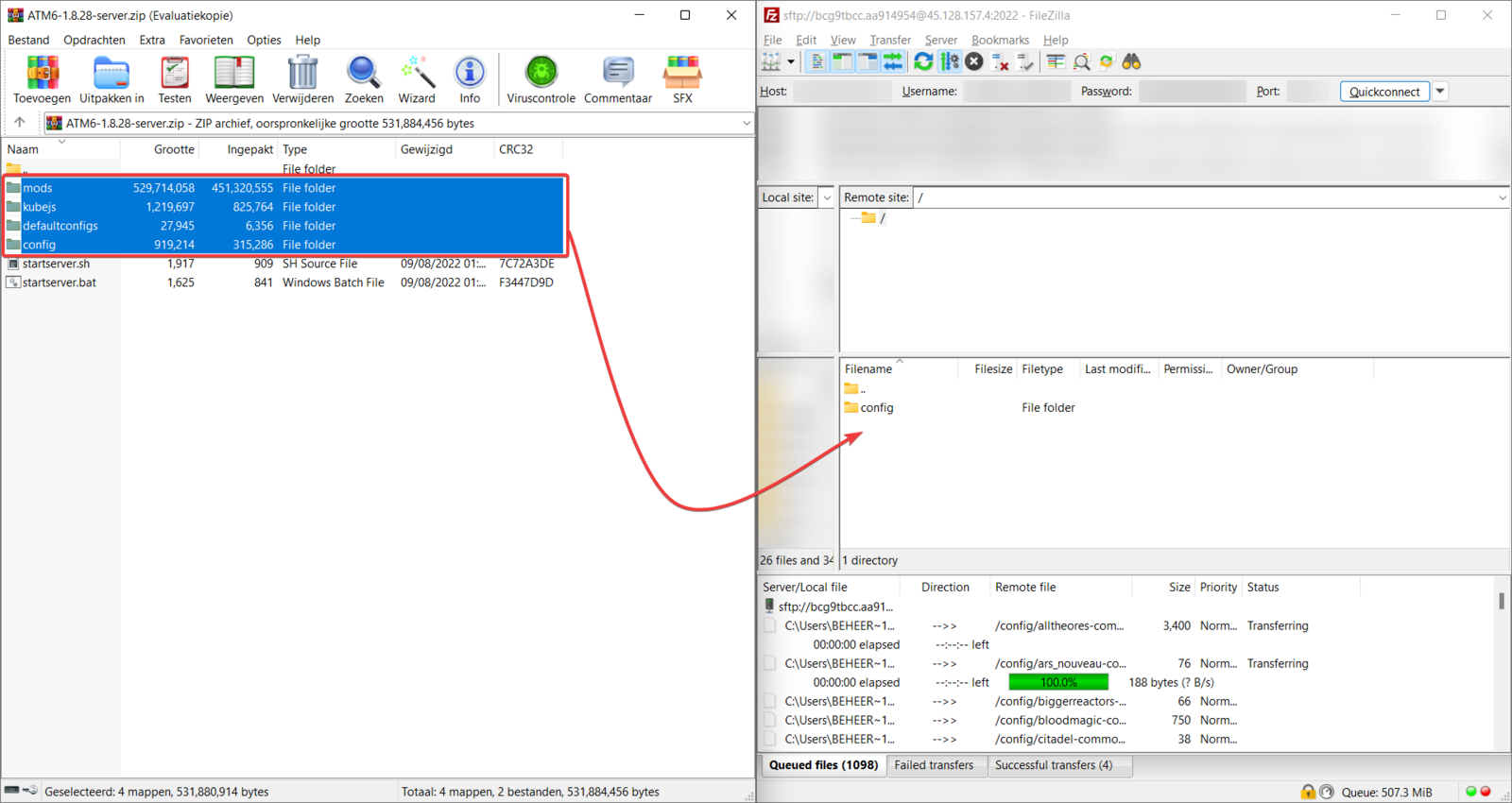Select the defaultconfigs folder row
Viewport: 1512px width, 803px height.
pos(283,226)
